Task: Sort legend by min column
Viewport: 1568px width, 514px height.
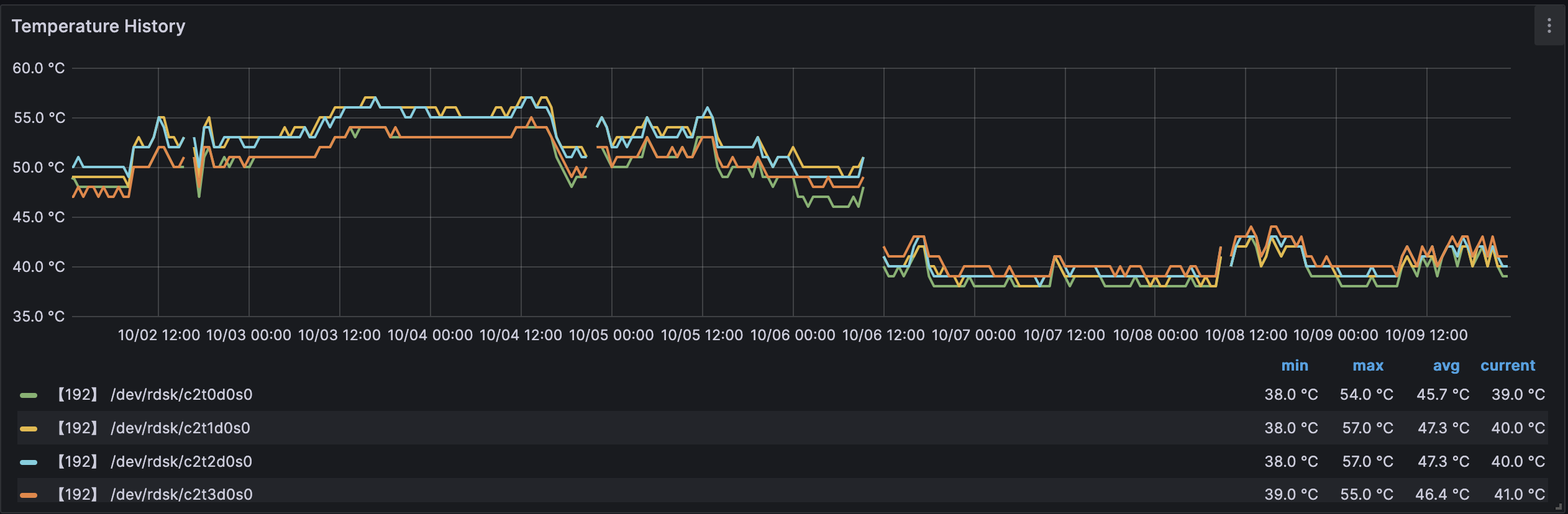Action: pyautogui.click(x=1294, y=366)
